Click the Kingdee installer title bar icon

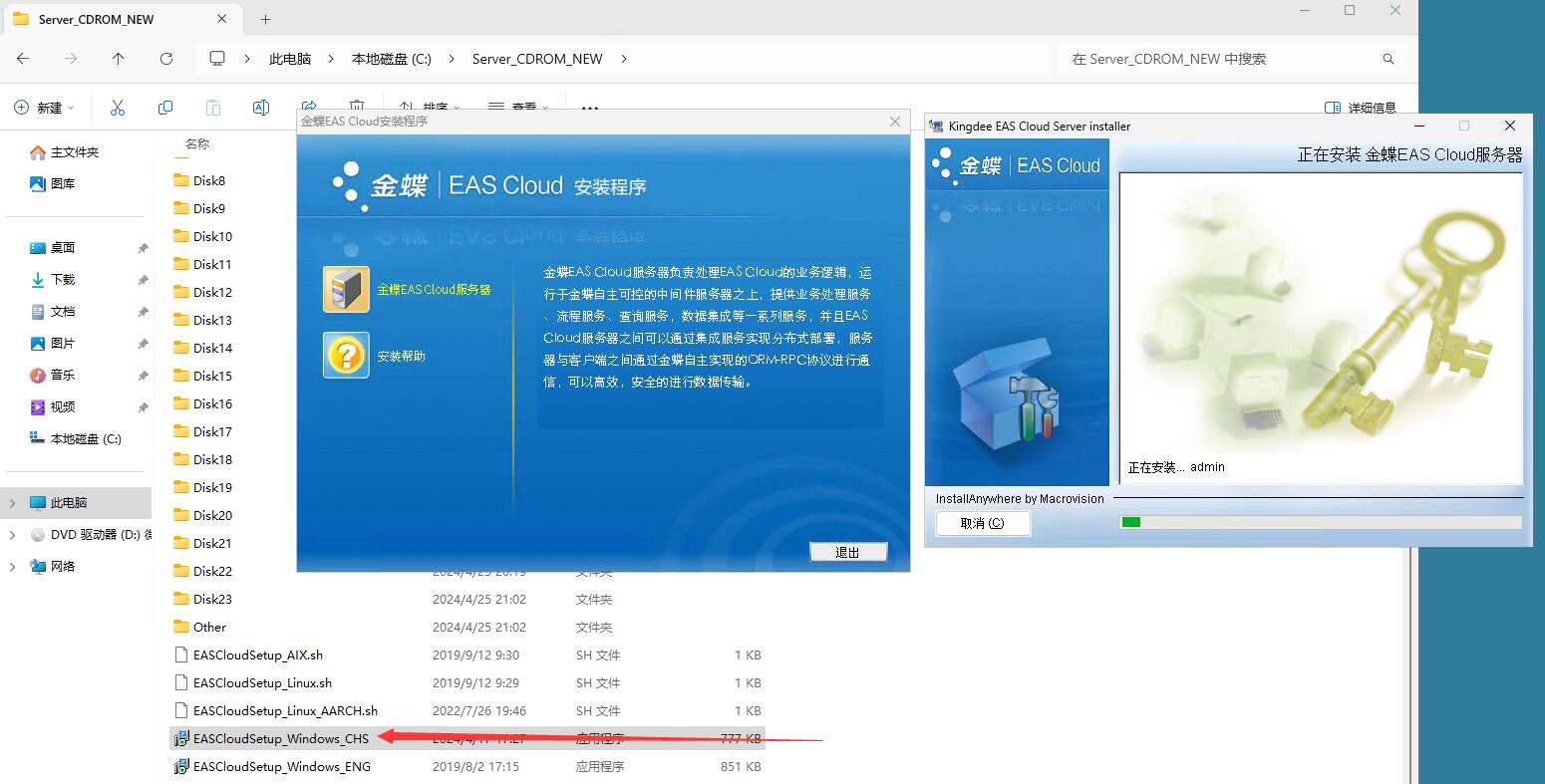[936, 127]
